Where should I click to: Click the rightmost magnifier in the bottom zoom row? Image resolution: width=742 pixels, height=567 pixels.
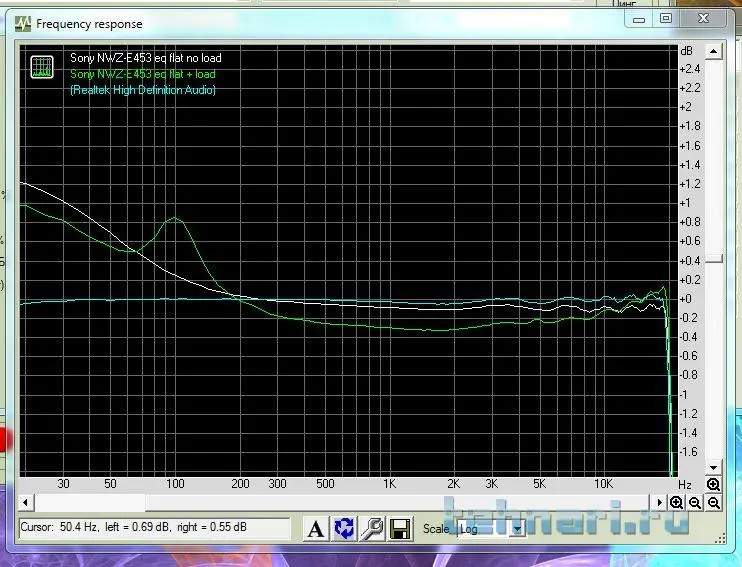pyautogui.click(x=713, y=502)
